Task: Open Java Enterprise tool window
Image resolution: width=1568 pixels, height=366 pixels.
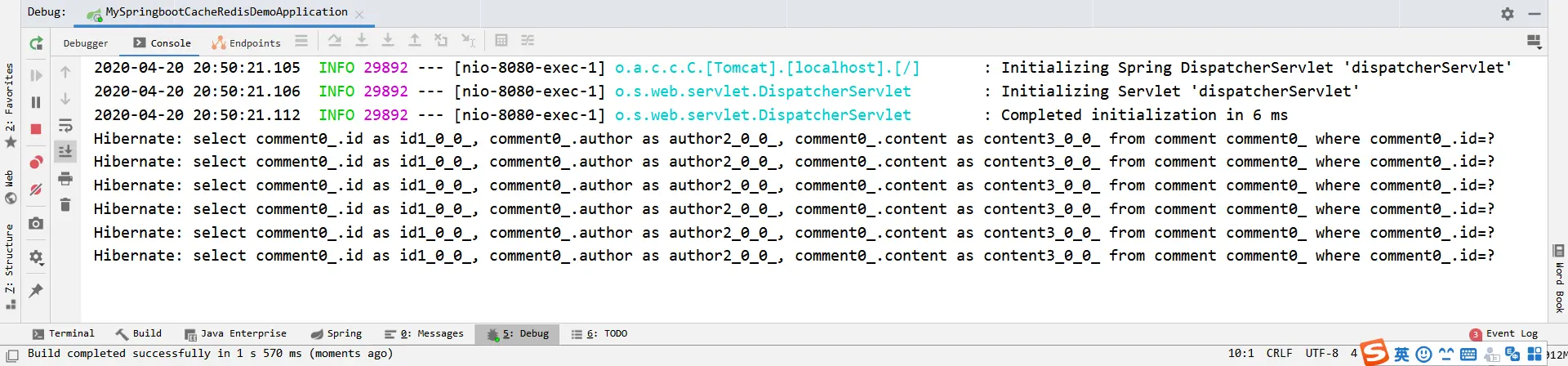Action: click(235, 333)
